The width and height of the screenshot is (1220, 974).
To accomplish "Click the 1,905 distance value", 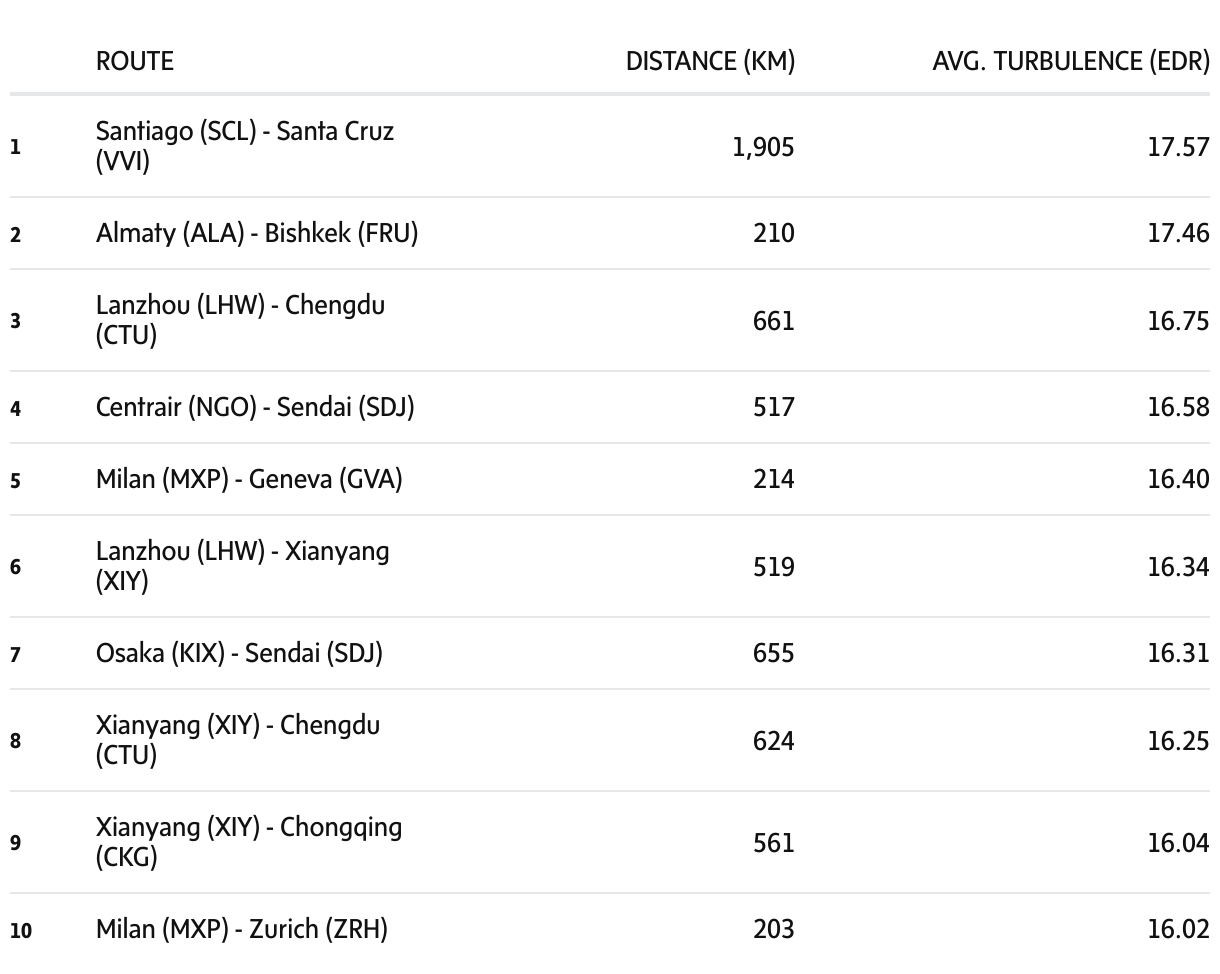I will [x=763, y=147].
